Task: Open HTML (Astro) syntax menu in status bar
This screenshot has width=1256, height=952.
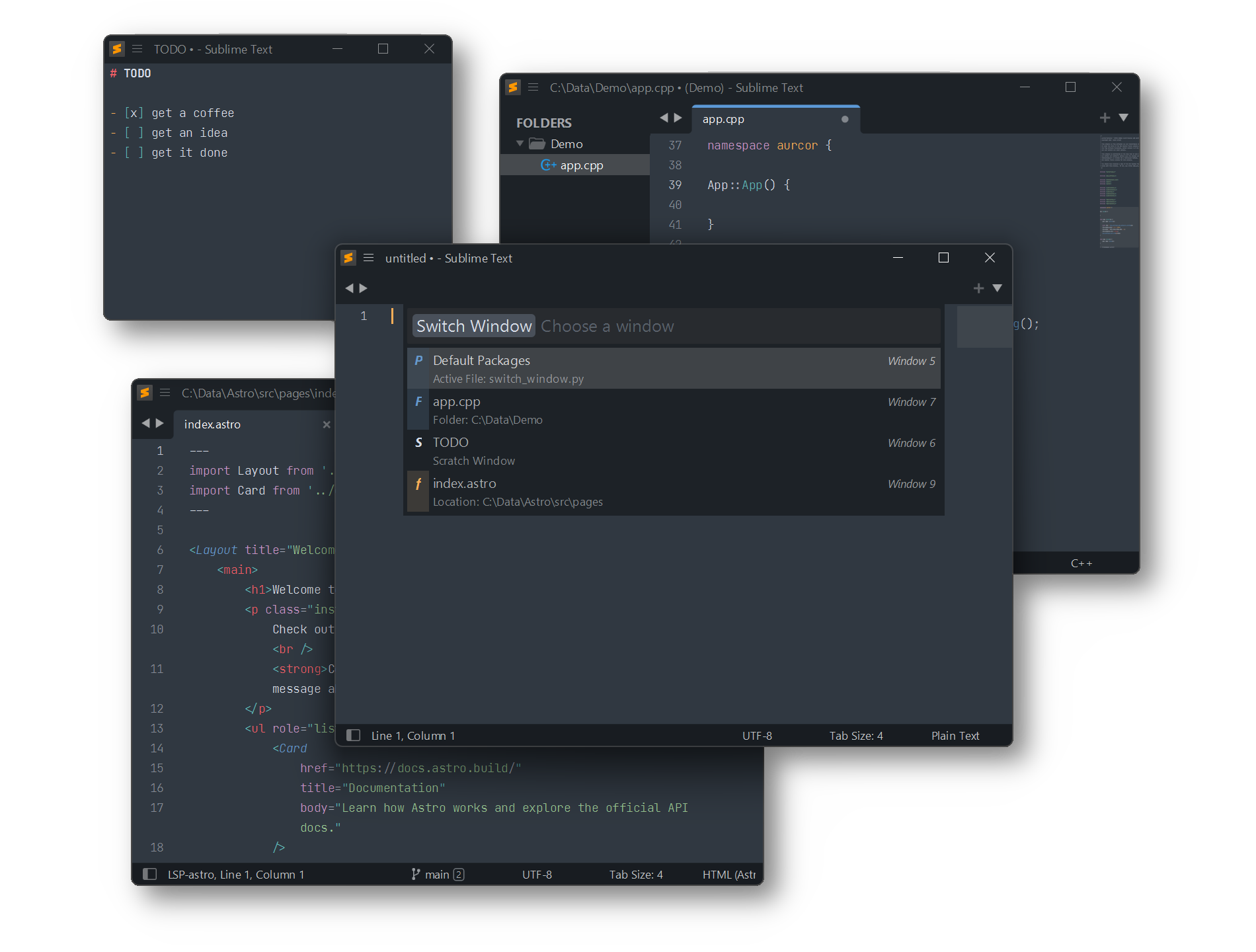Action: 729,874
